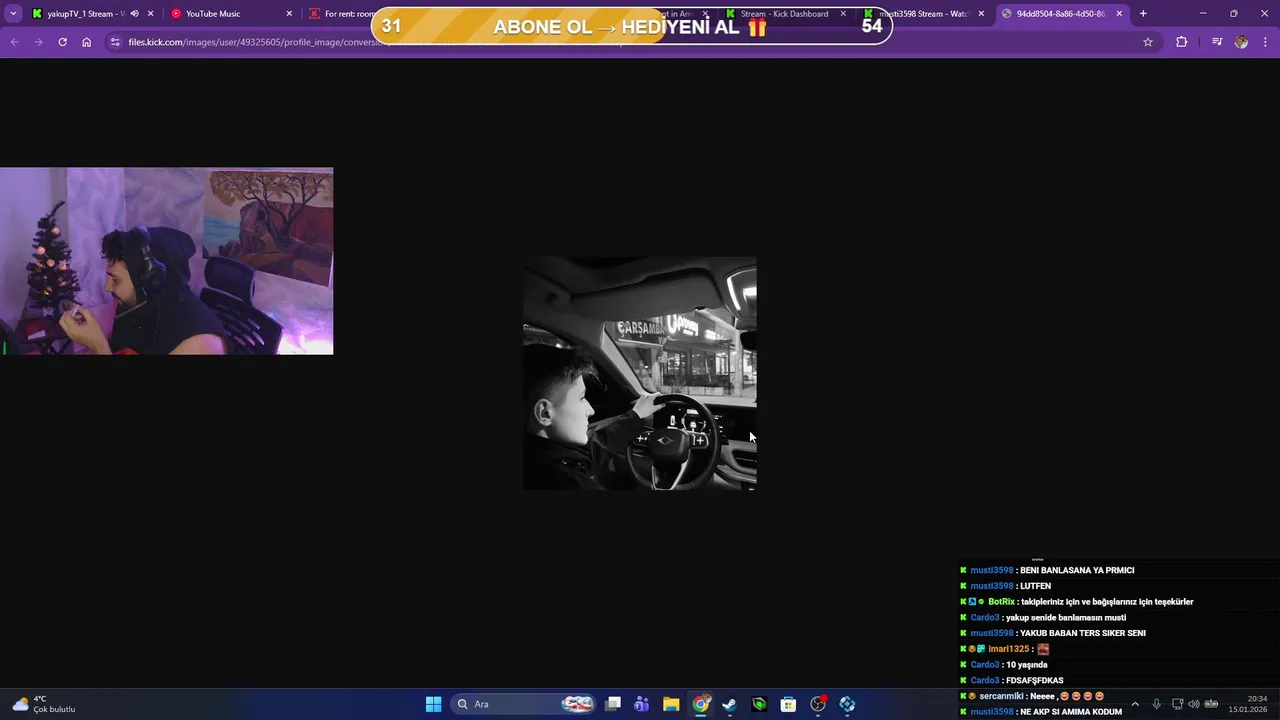Close the yakupTV_1 Stream tab

(x=151, y=14)
